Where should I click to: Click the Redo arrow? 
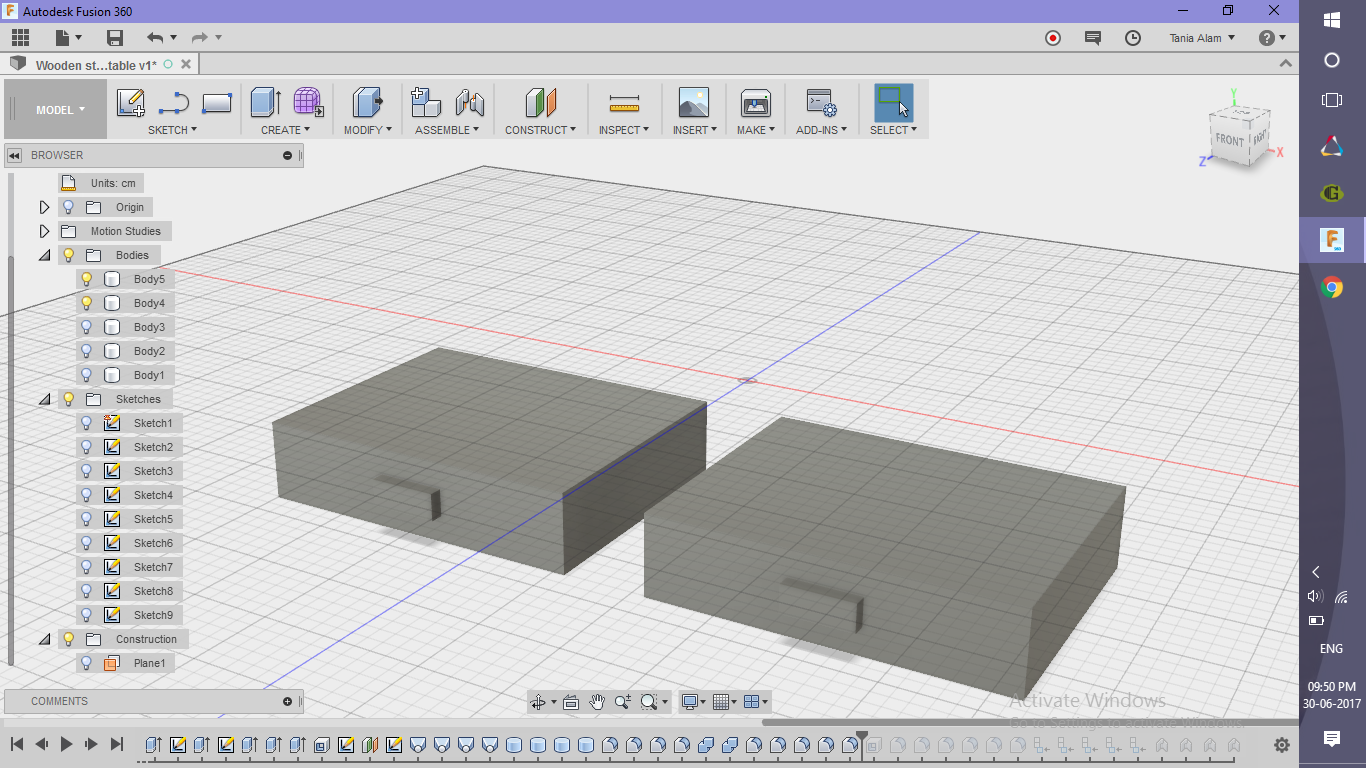point(199,38)
